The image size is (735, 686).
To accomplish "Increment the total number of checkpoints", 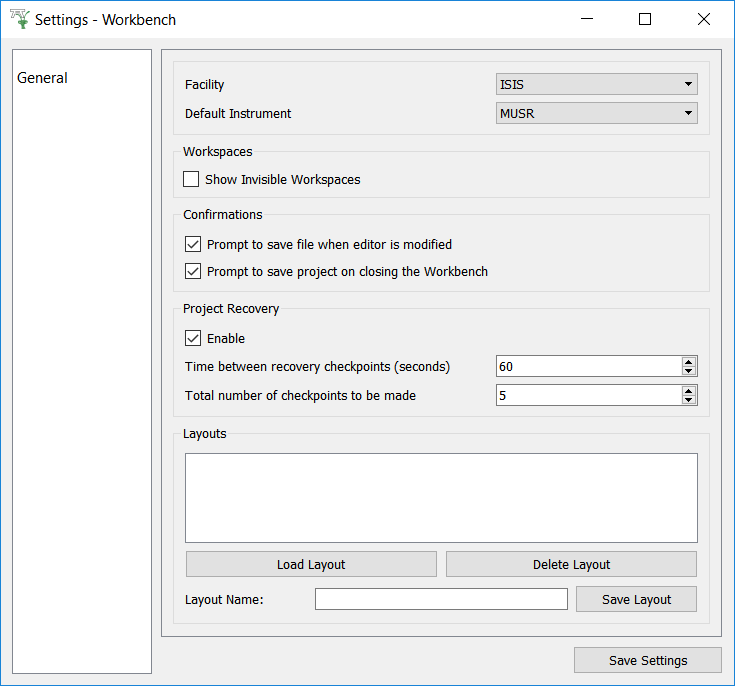I will (688, 391).
